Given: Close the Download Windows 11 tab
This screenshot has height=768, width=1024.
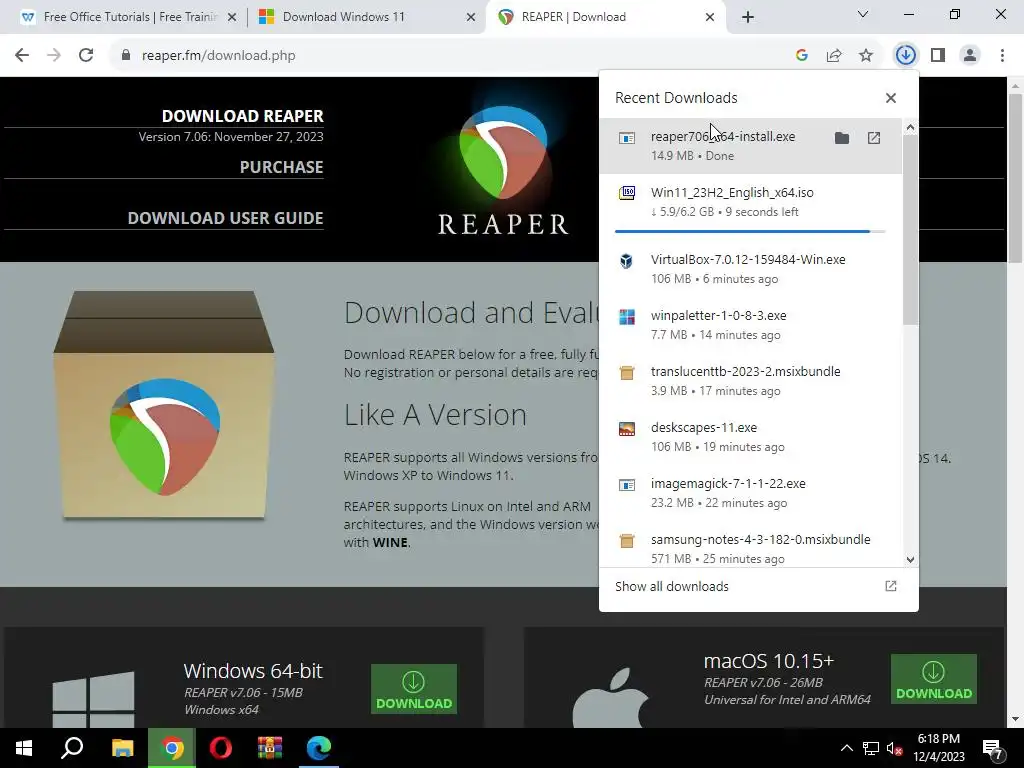Looking at the screenshot, I should tap(470, 18).
